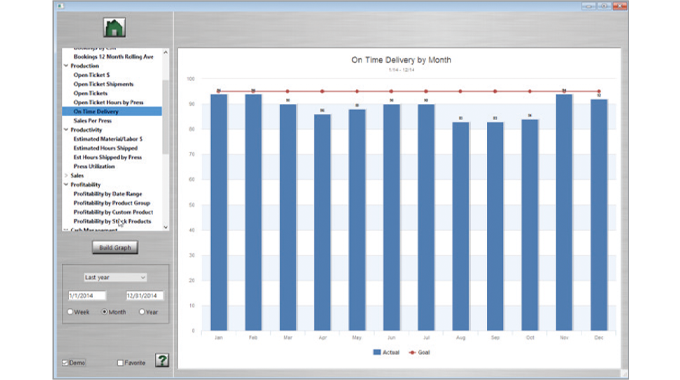Select Profitability by Date Range
Screen dimensions: 680x380
[x=108, y=194]
